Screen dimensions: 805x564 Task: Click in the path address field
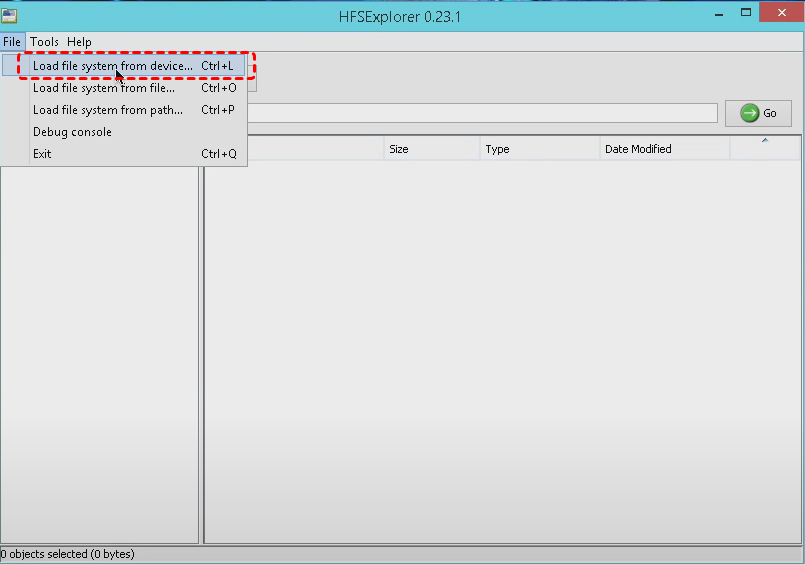click(x=480, y=113)
